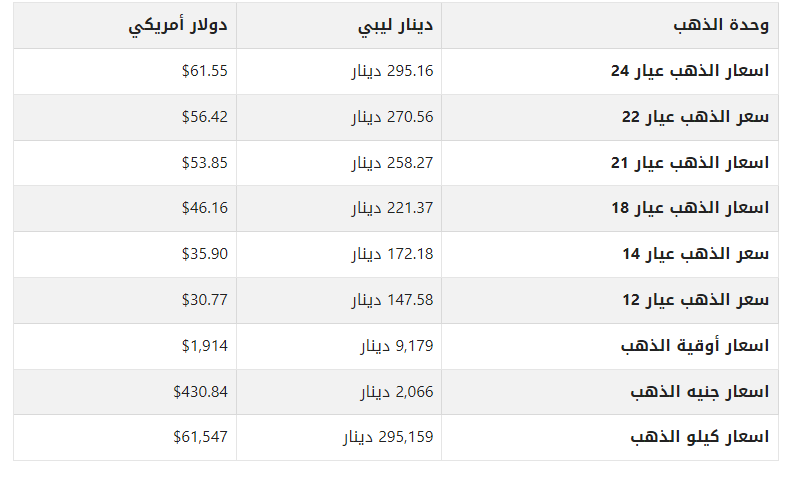
Task: Click the $46.16 dollar price cell
Action: tap(205, 208)
